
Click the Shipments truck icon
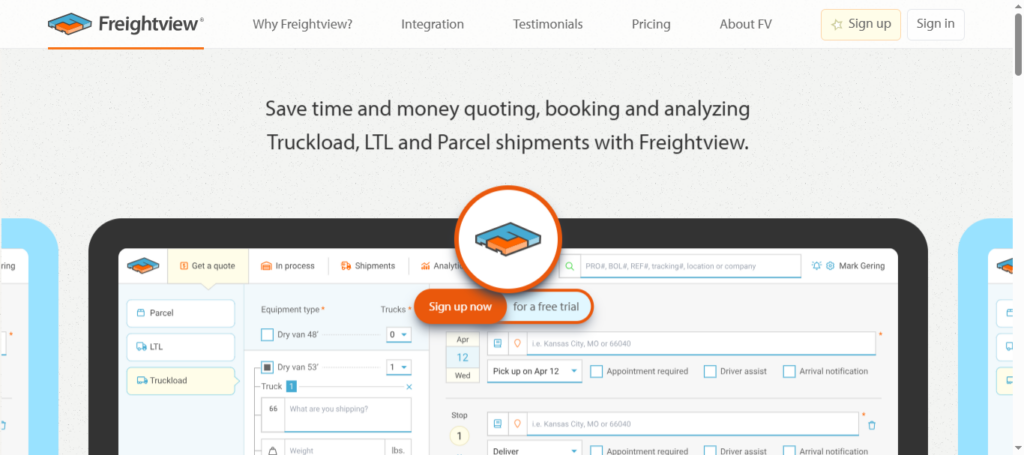pyautogui.click(x=346, y=266)
